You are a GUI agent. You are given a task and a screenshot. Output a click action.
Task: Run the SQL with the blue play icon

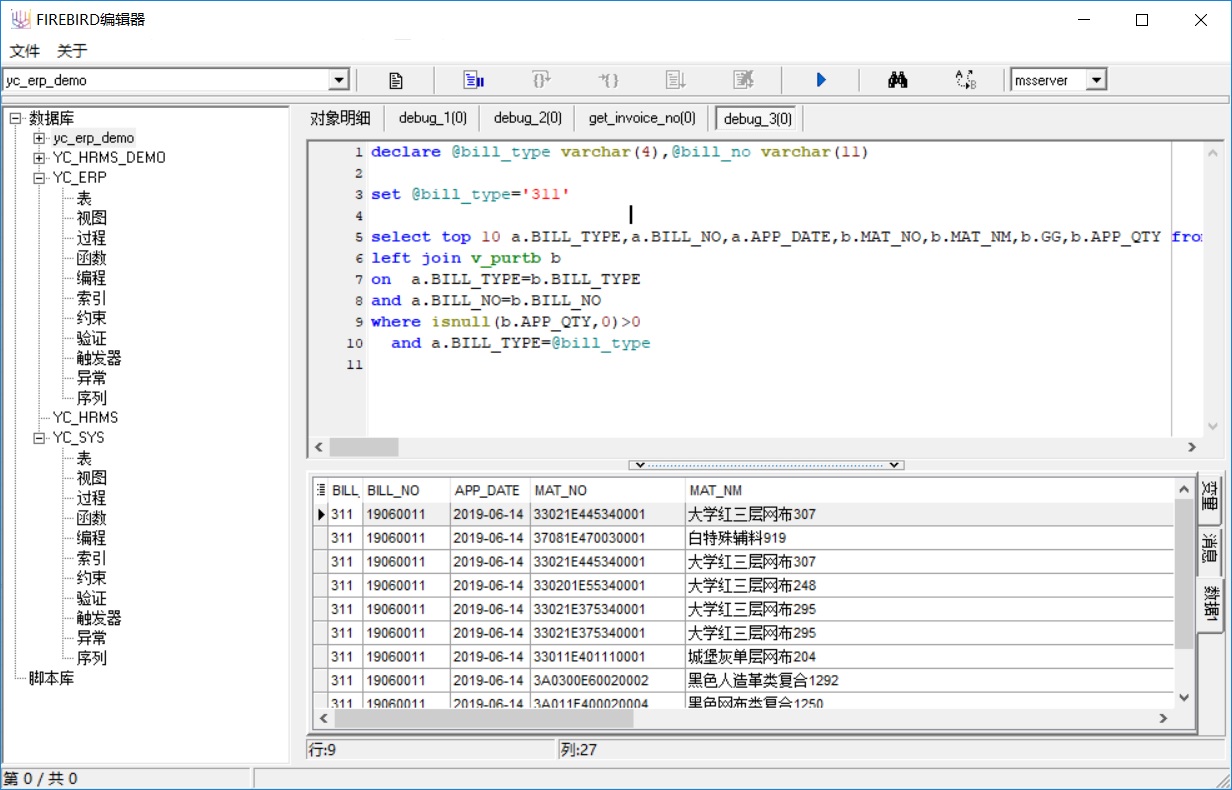(821, 80)
